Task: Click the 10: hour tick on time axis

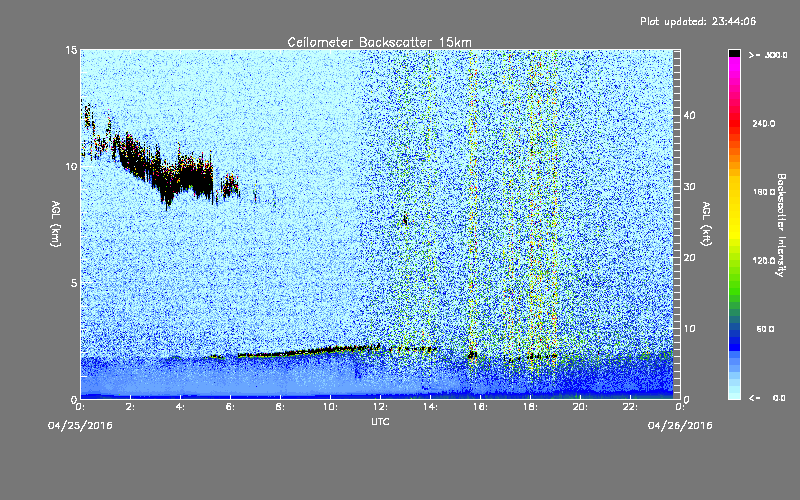Action: (x=331, y=407)
